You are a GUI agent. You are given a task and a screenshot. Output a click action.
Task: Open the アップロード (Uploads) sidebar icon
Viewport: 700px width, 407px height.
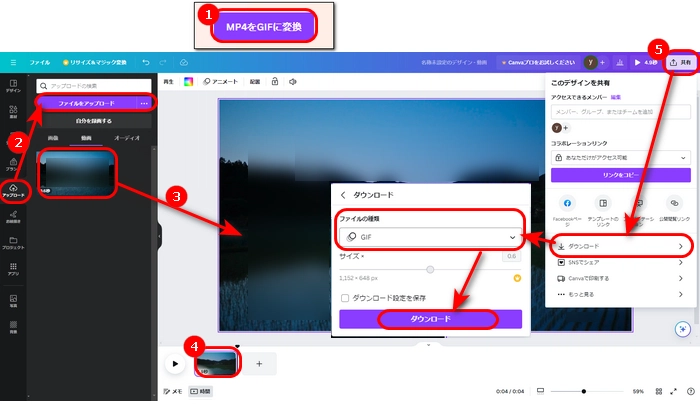coord(14,188)
